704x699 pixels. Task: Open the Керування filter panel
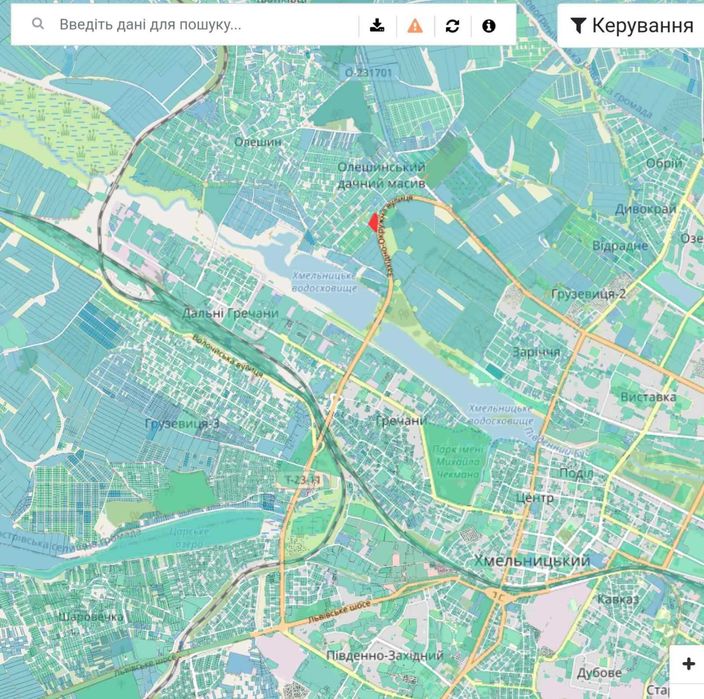[x=631, y=26]
